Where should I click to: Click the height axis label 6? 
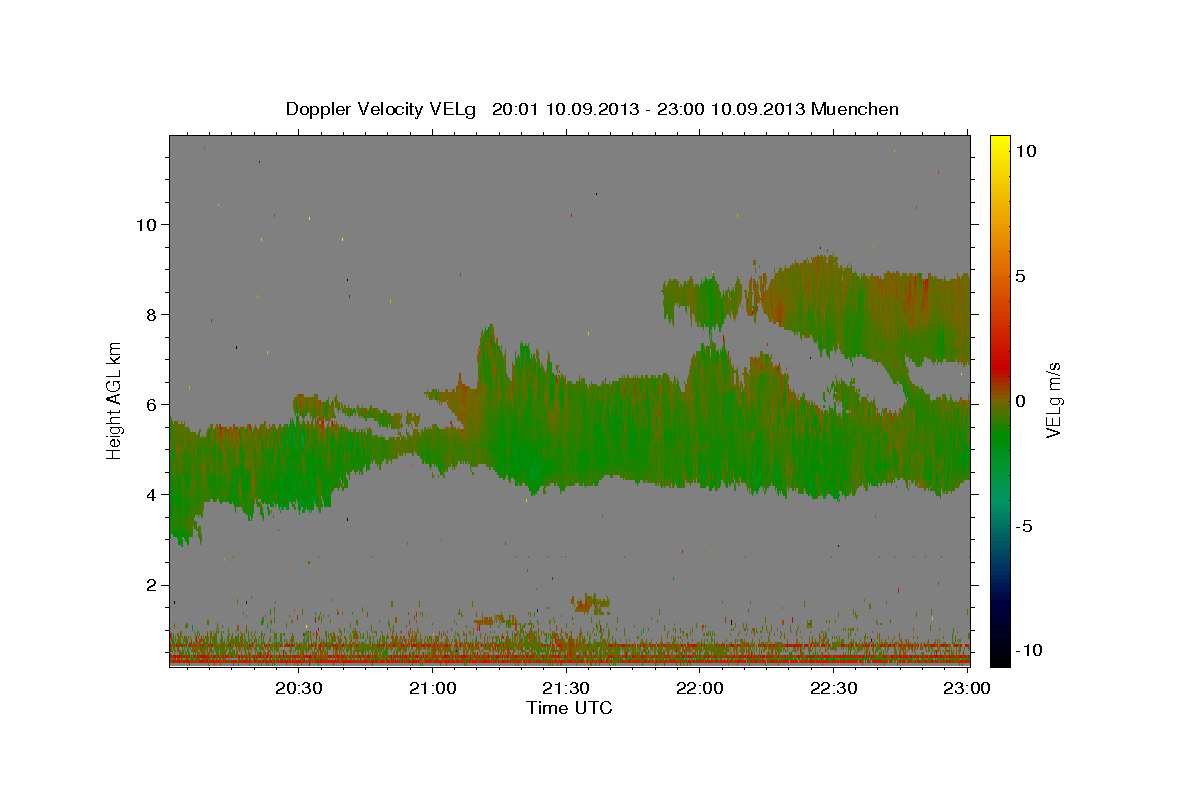[151, 405]
